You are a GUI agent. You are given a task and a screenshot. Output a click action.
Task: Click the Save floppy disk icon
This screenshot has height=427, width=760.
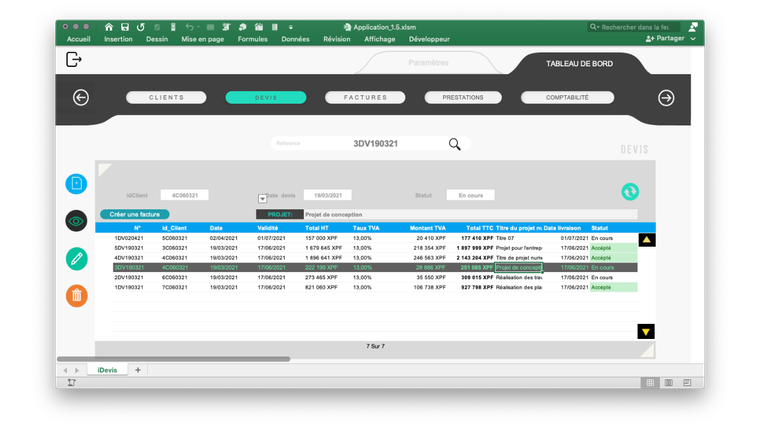tap(125, 27)
